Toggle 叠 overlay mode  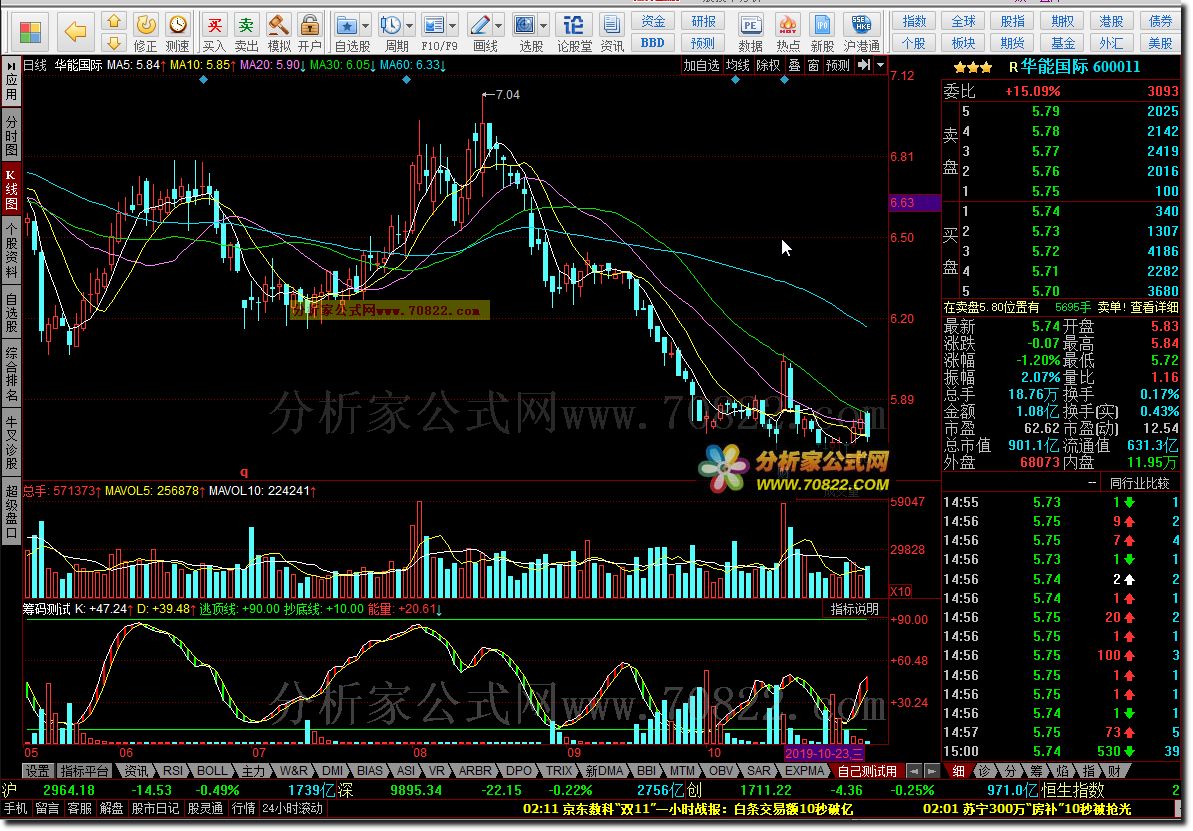point(794,65)
